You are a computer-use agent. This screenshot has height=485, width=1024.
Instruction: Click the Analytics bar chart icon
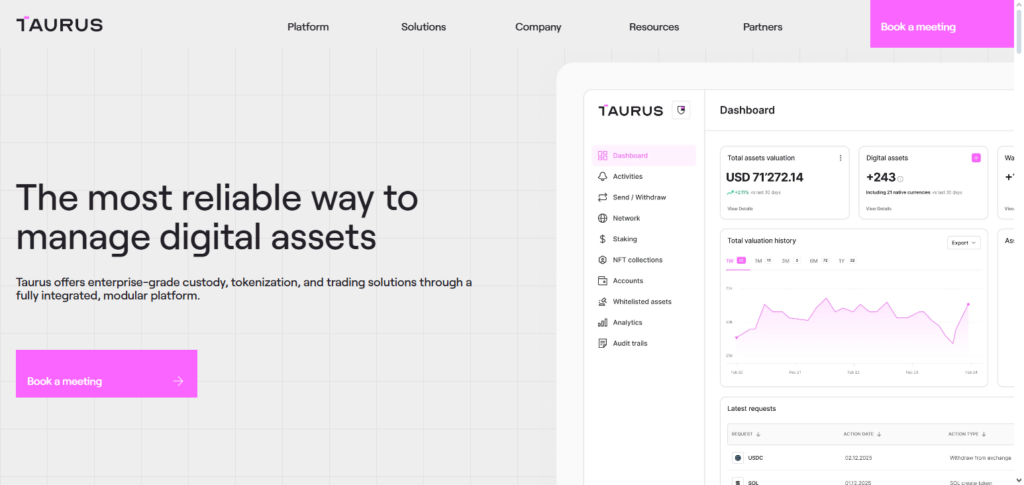click(602, 323)
